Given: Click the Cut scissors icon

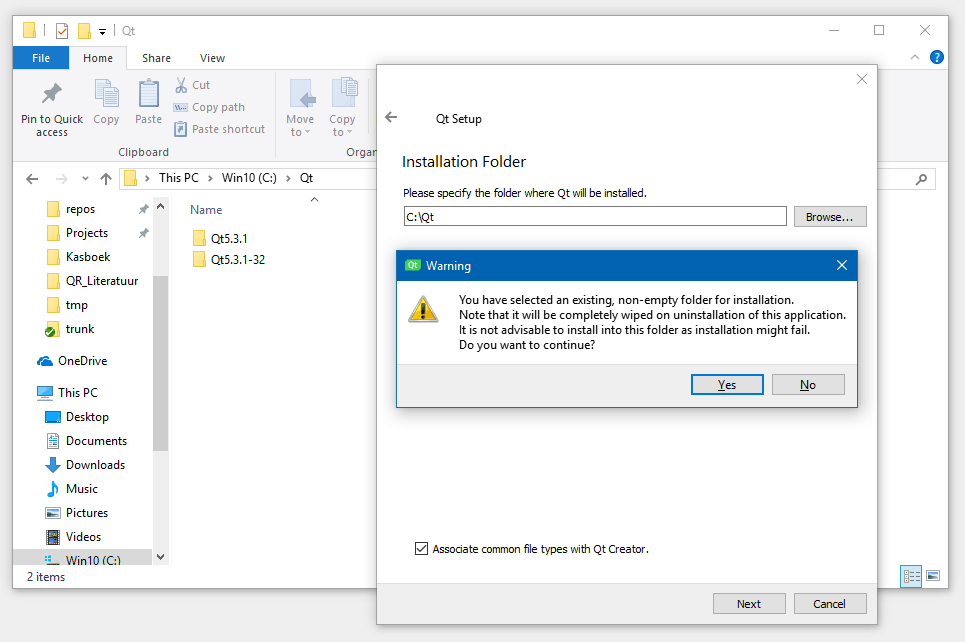Looking at the screenshot, I should (x=181, y=85).
